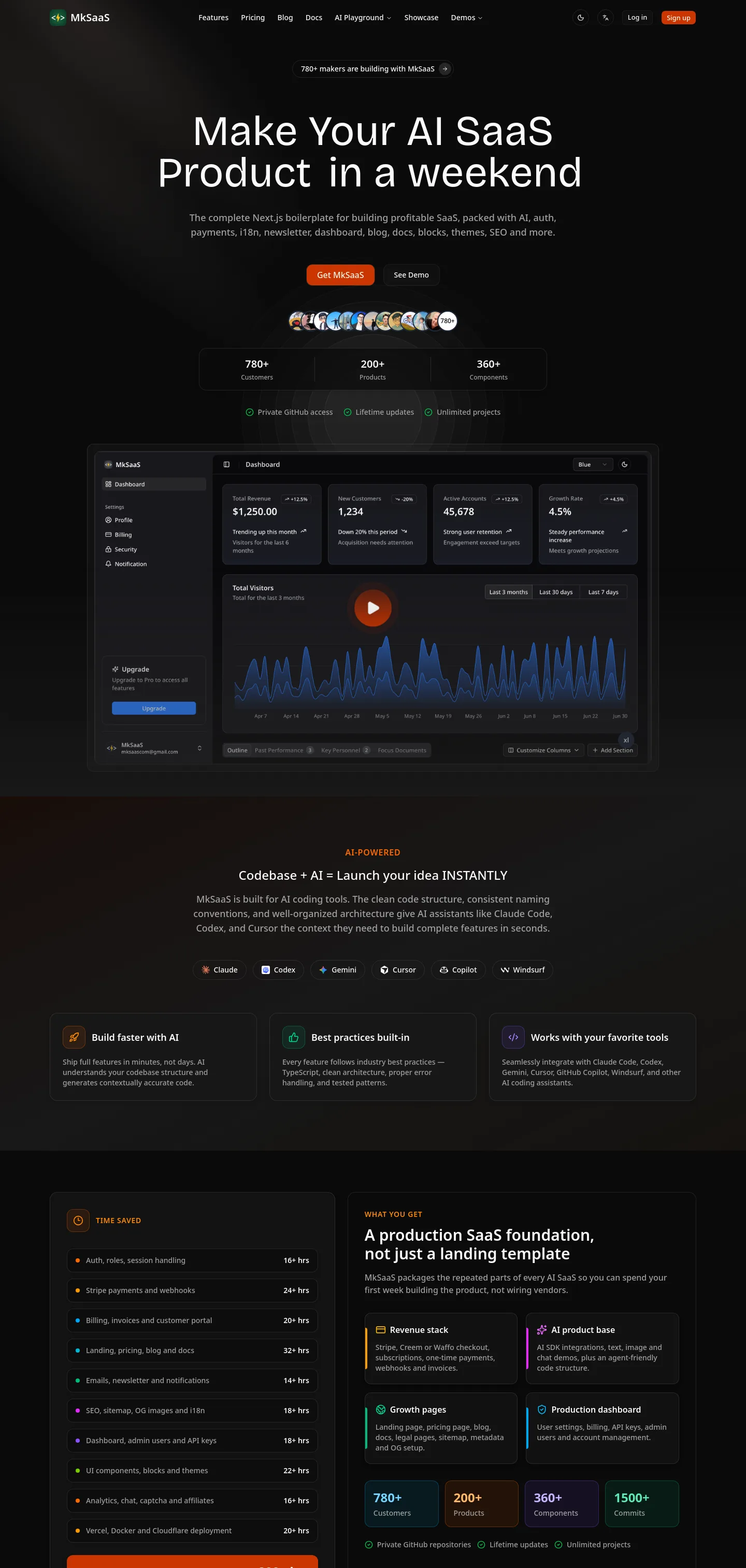Click the sidebar toggle icon beside Dashboard title
This screenshot has height=1568, width=746.
point(226,464)
